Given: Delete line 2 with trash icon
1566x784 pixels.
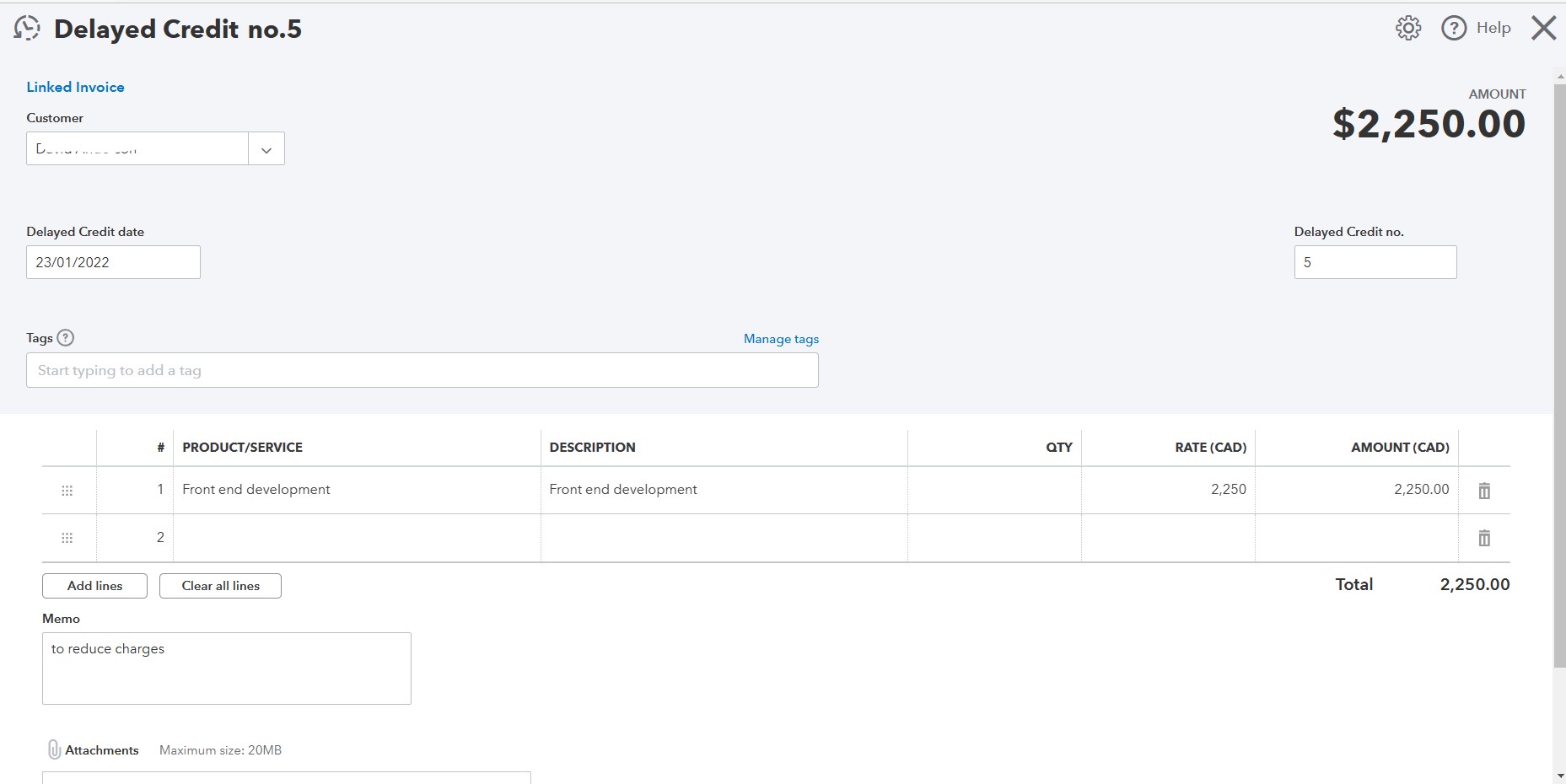Looking at the screenshot, I should pyautogui.click(x=1484, y=538).
